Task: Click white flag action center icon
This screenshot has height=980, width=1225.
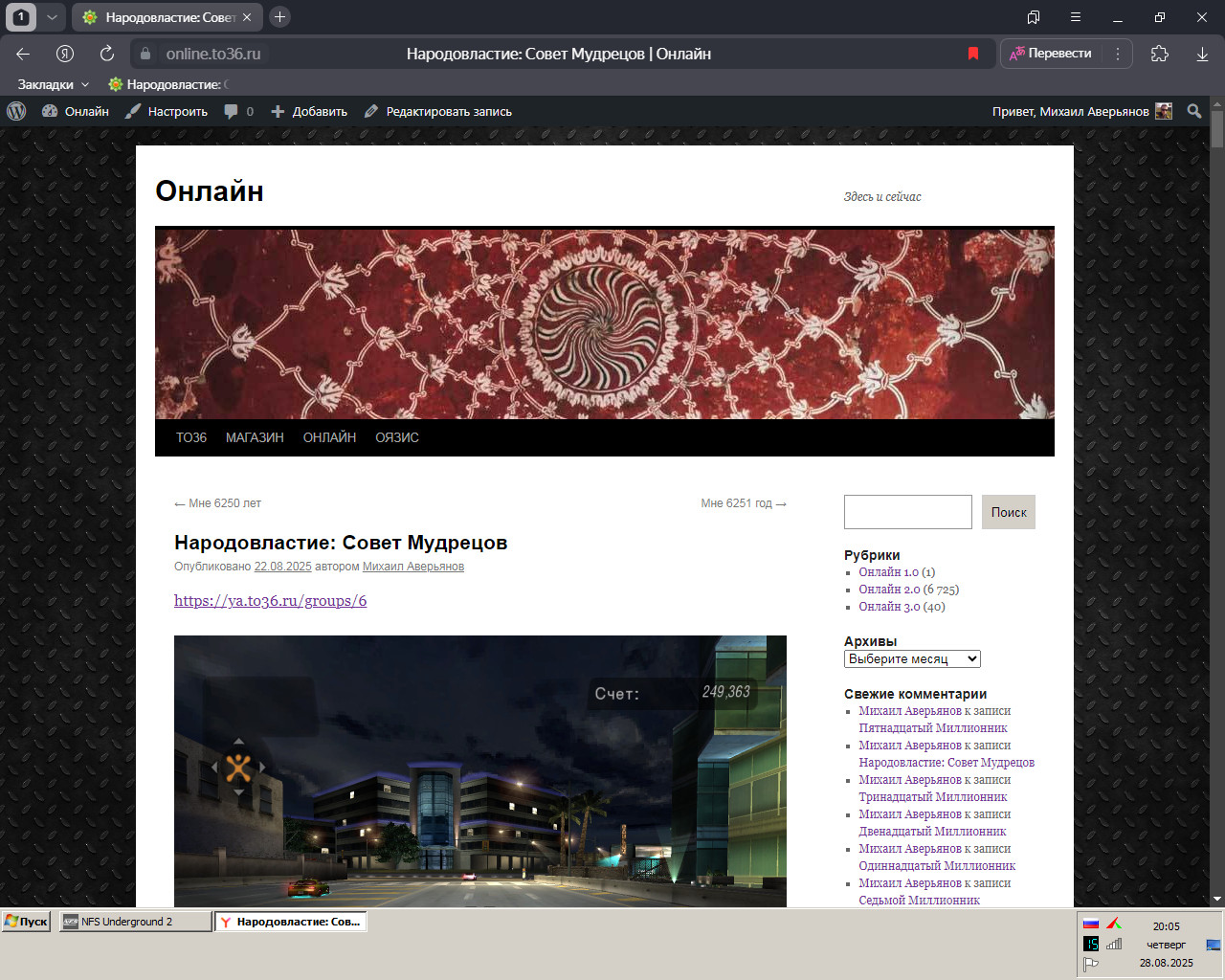Action: (1090, 965)
